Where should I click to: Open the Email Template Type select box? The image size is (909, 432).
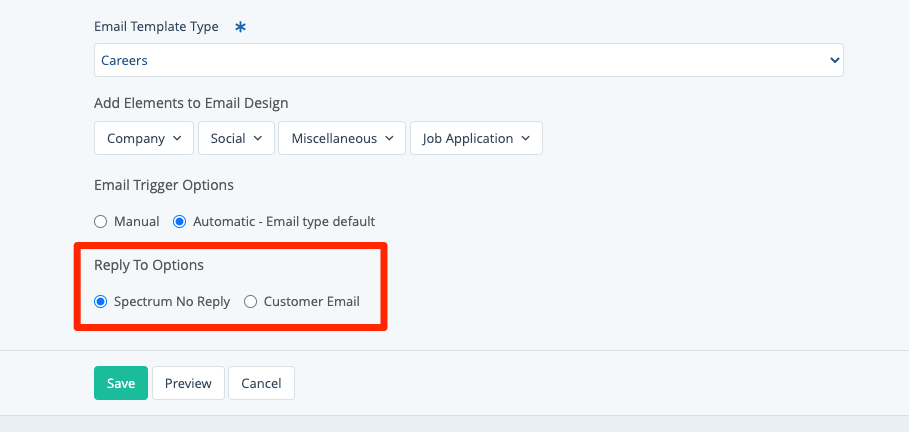pyautogui.click(x=468, y=60)
